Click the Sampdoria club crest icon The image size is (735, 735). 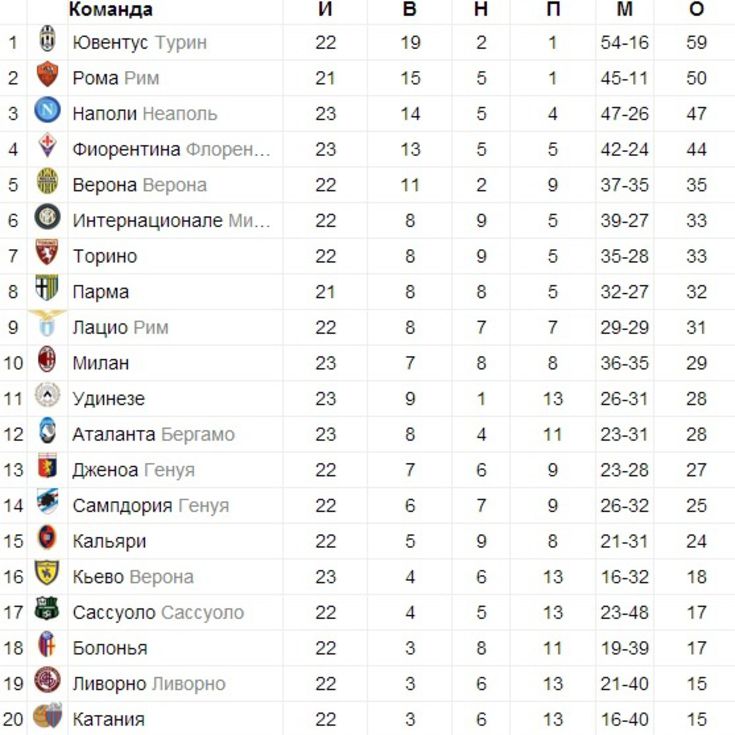(x=47, y=504)
